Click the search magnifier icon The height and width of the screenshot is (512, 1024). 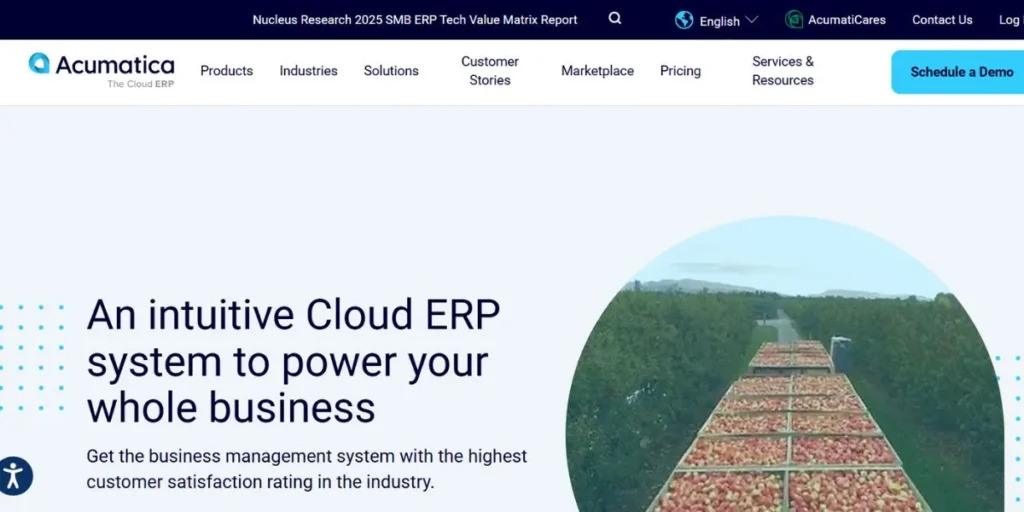pyautogui.click(x=615, y=19)
